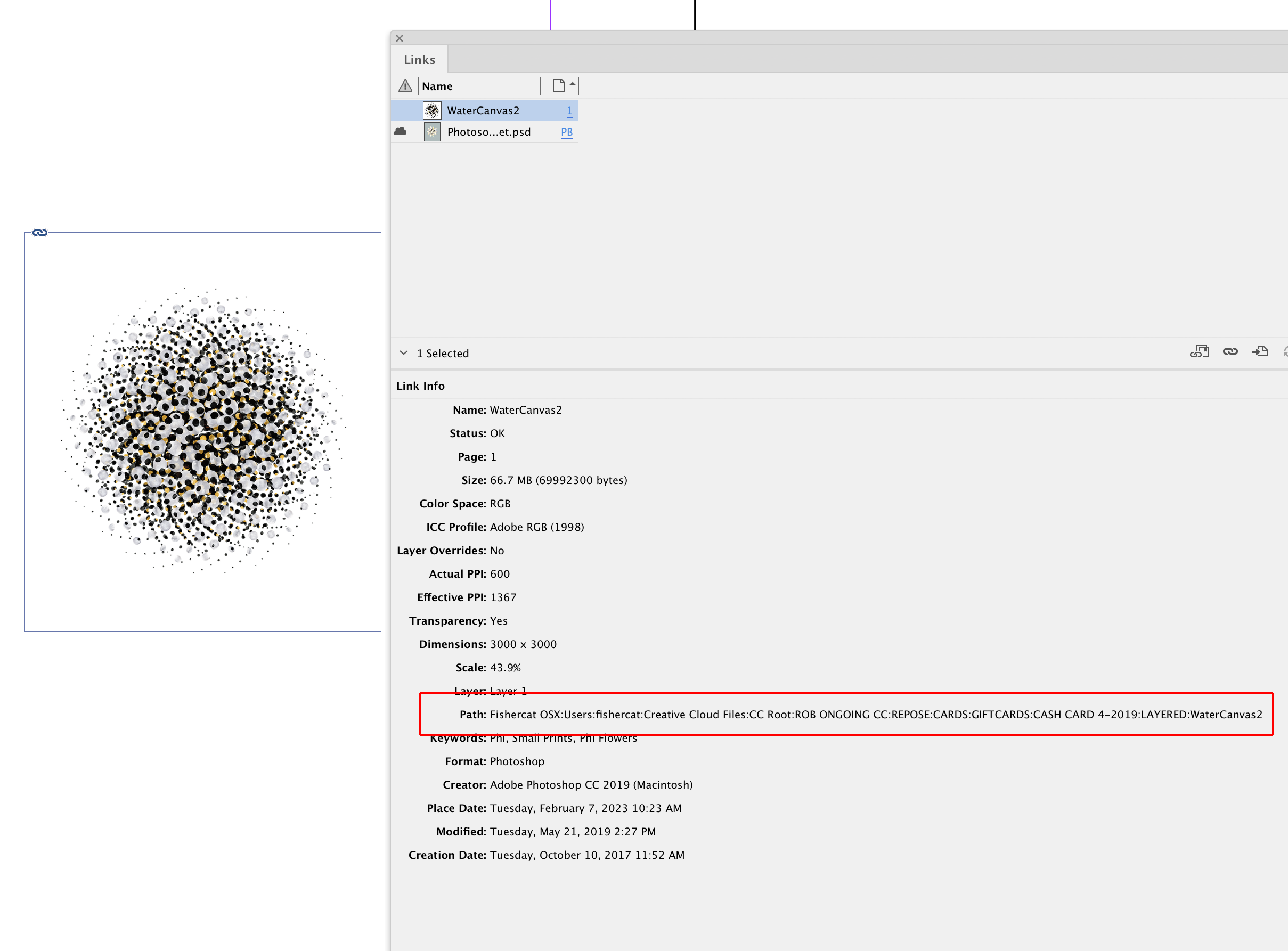Collapse the '1 Selected' Link Info section
Screen dimensions: 1288x951
pos(403,353)
